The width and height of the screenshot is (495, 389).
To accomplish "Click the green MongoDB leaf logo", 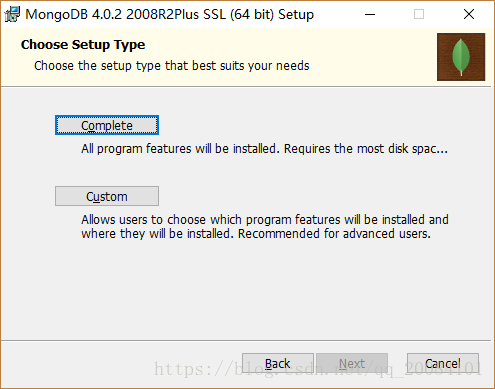I will tap(461, 57).
